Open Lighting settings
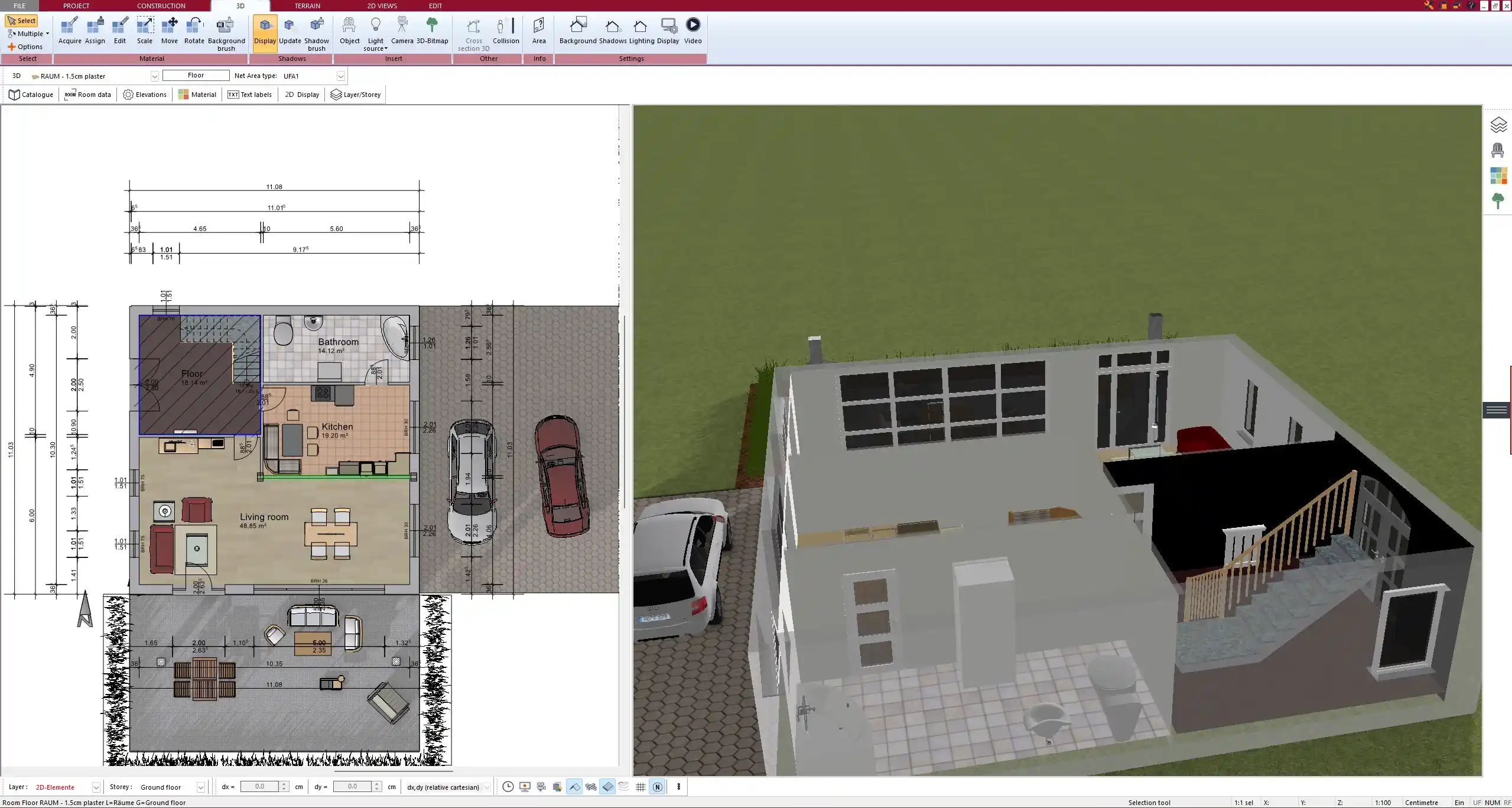 642,31
